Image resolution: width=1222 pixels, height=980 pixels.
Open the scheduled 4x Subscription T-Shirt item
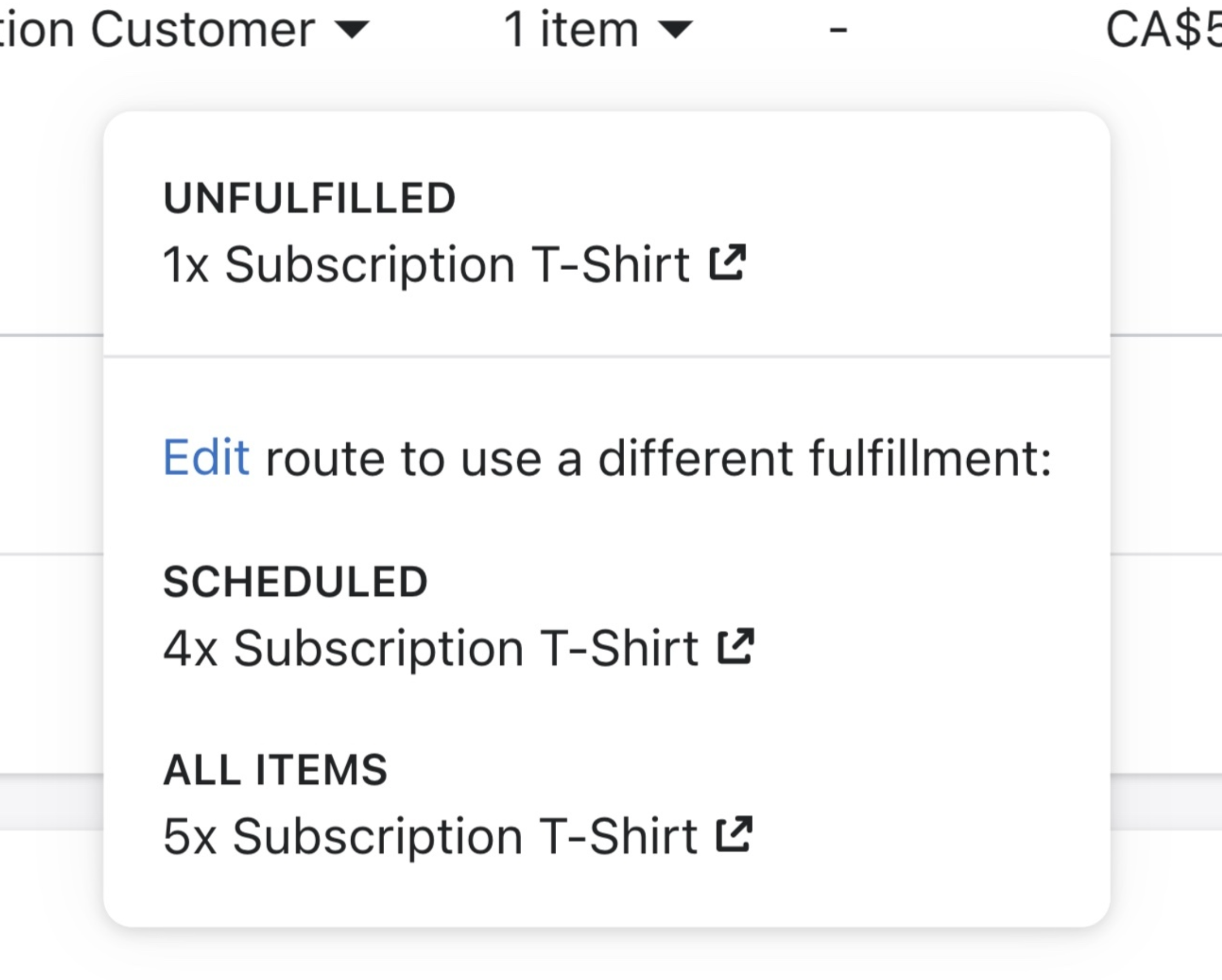430,648
